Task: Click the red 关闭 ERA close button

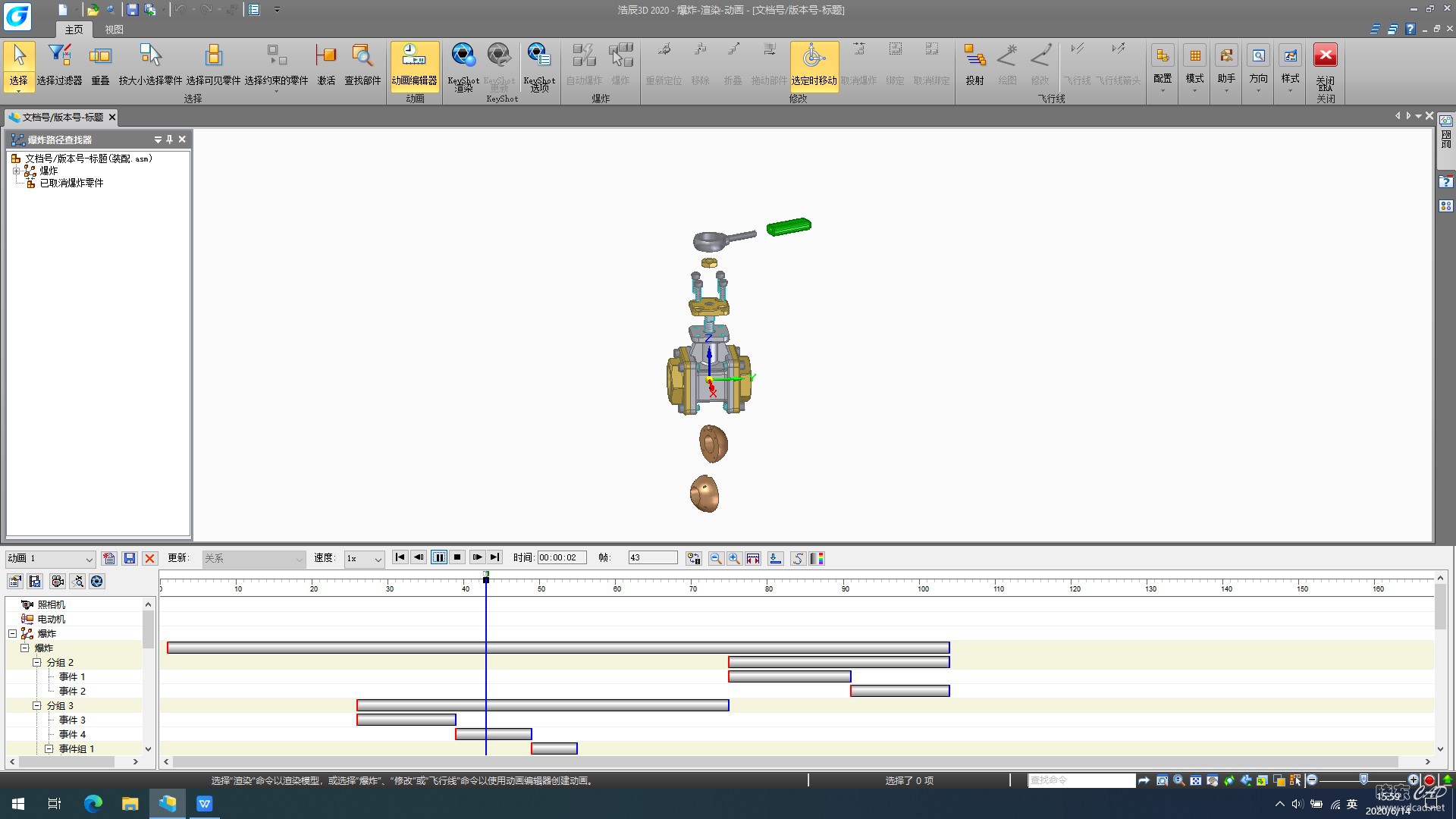Action: pos(1325,65)
